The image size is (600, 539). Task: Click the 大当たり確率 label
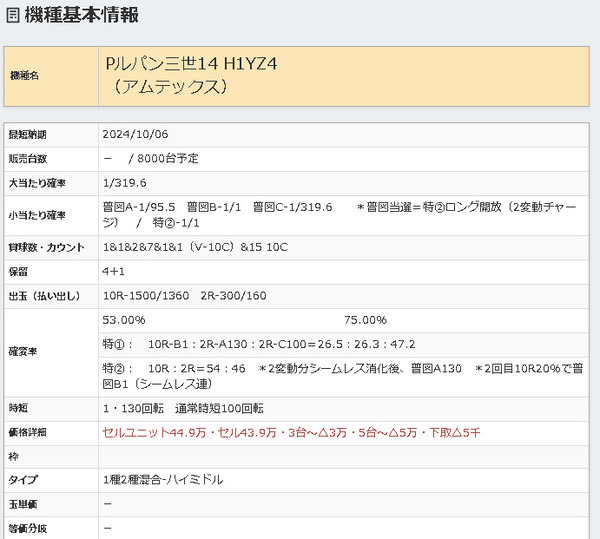[x=37, y=183]
